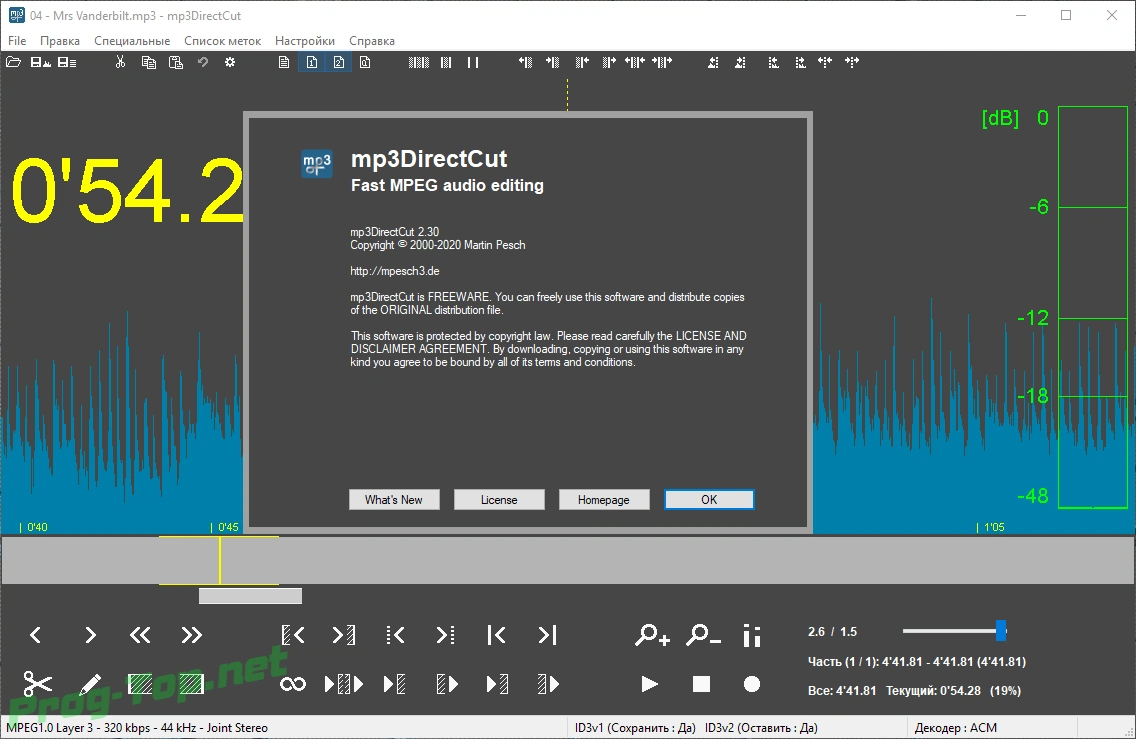Open the Специальные menu
The height and width of the screenshot is (739, 1136).
tap(132, 41)
